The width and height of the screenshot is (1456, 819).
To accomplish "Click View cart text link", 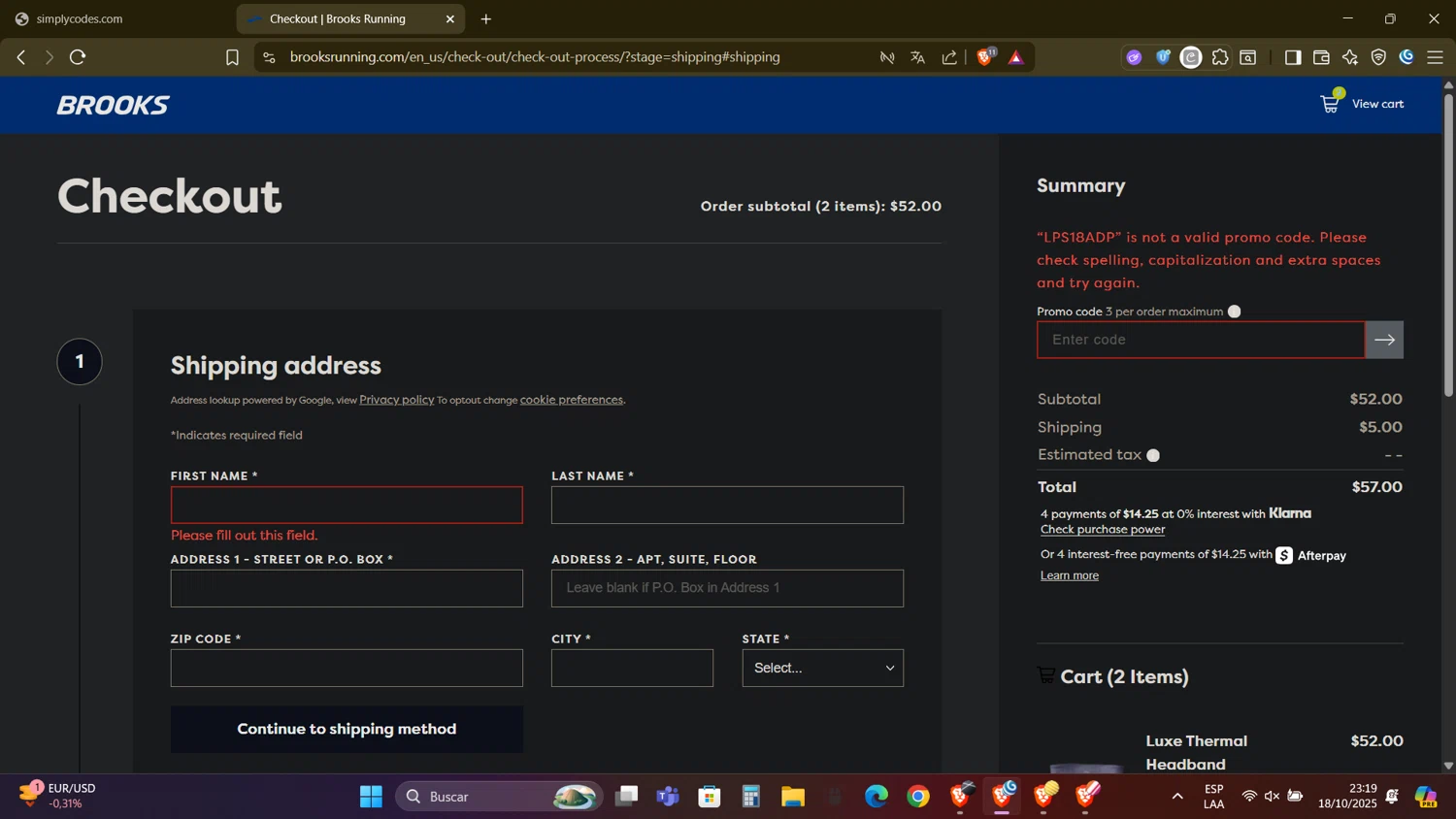I will tap(1377, 104).
